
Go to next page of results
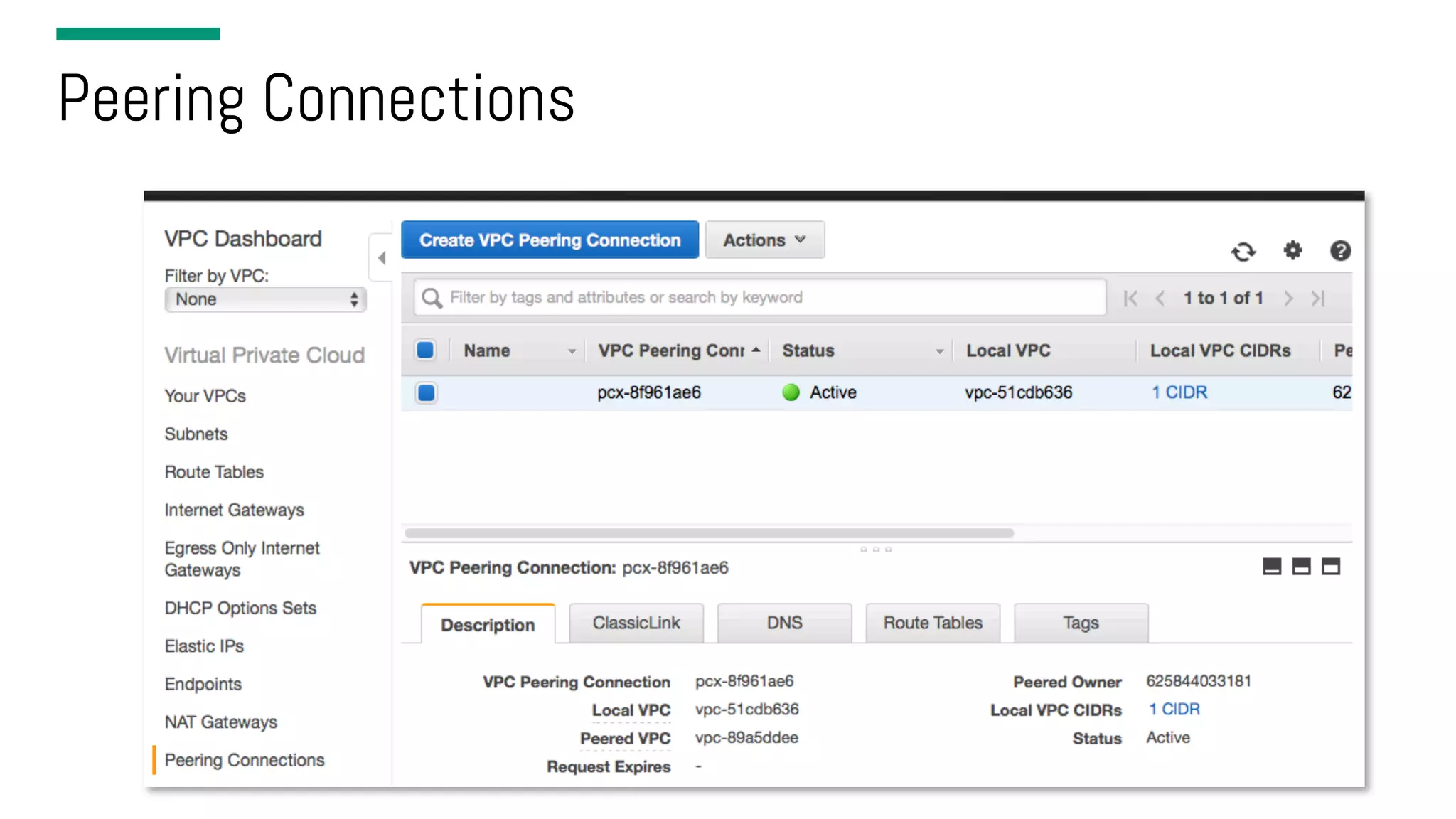[1288, 299]
